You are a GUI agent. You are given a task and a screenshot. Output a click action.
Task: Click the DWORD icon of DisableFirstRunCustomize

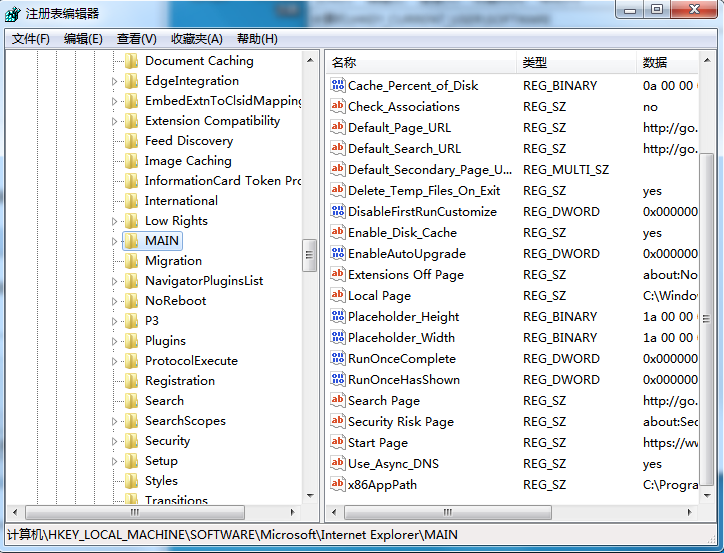[x=338, y=211]
